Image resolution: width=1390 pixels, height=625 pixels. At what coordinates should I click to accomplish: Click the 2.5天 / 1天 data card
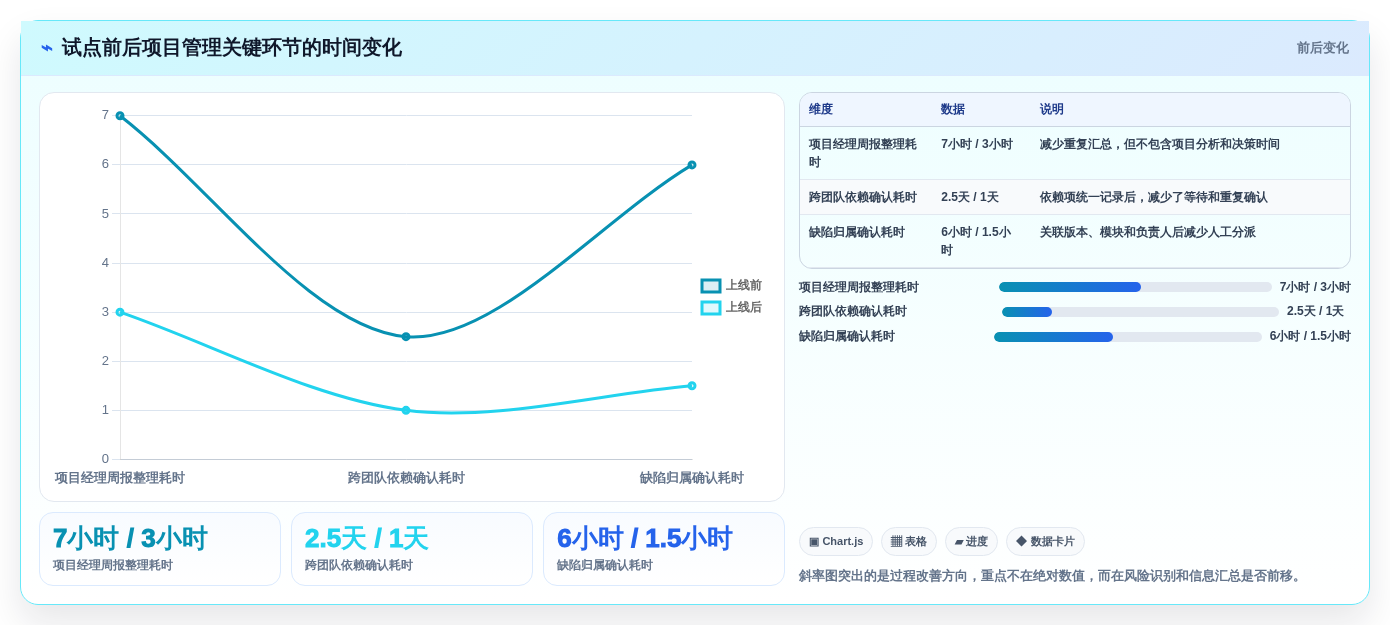(412, 549)
